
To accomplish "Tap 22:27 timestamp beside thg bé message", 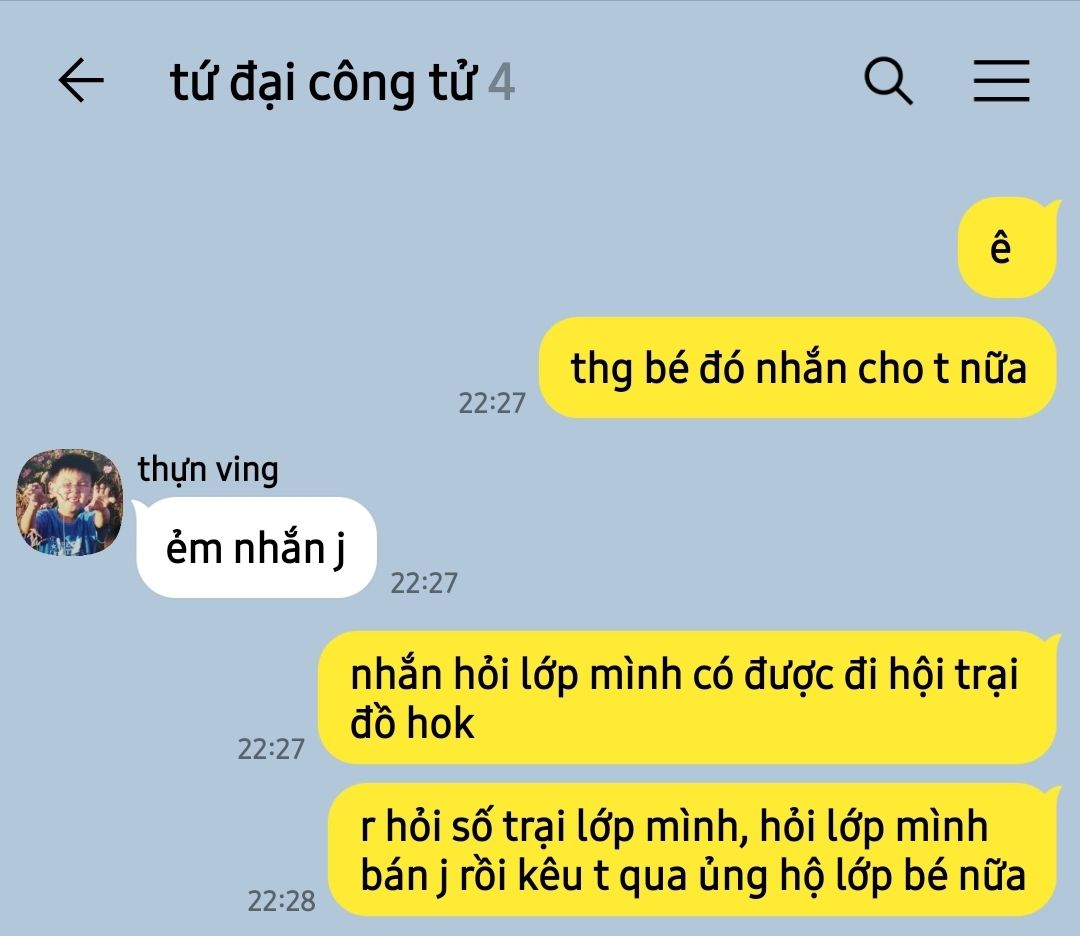I will pyautogui.click(x=492, y=404).
